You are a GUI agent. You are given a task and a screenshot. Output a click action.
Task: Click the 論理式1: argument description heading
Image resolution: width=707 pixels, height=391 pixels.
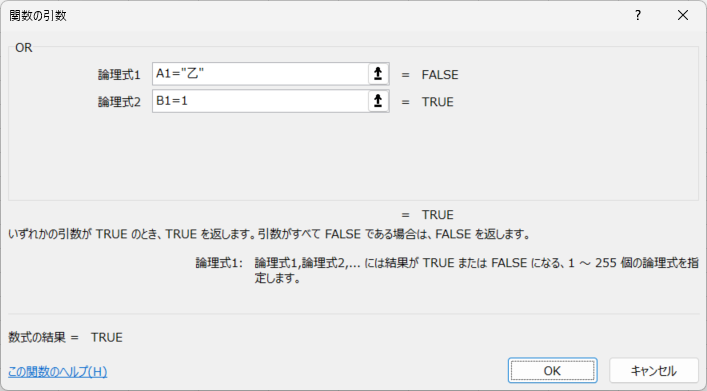click(x=219, y=263)
